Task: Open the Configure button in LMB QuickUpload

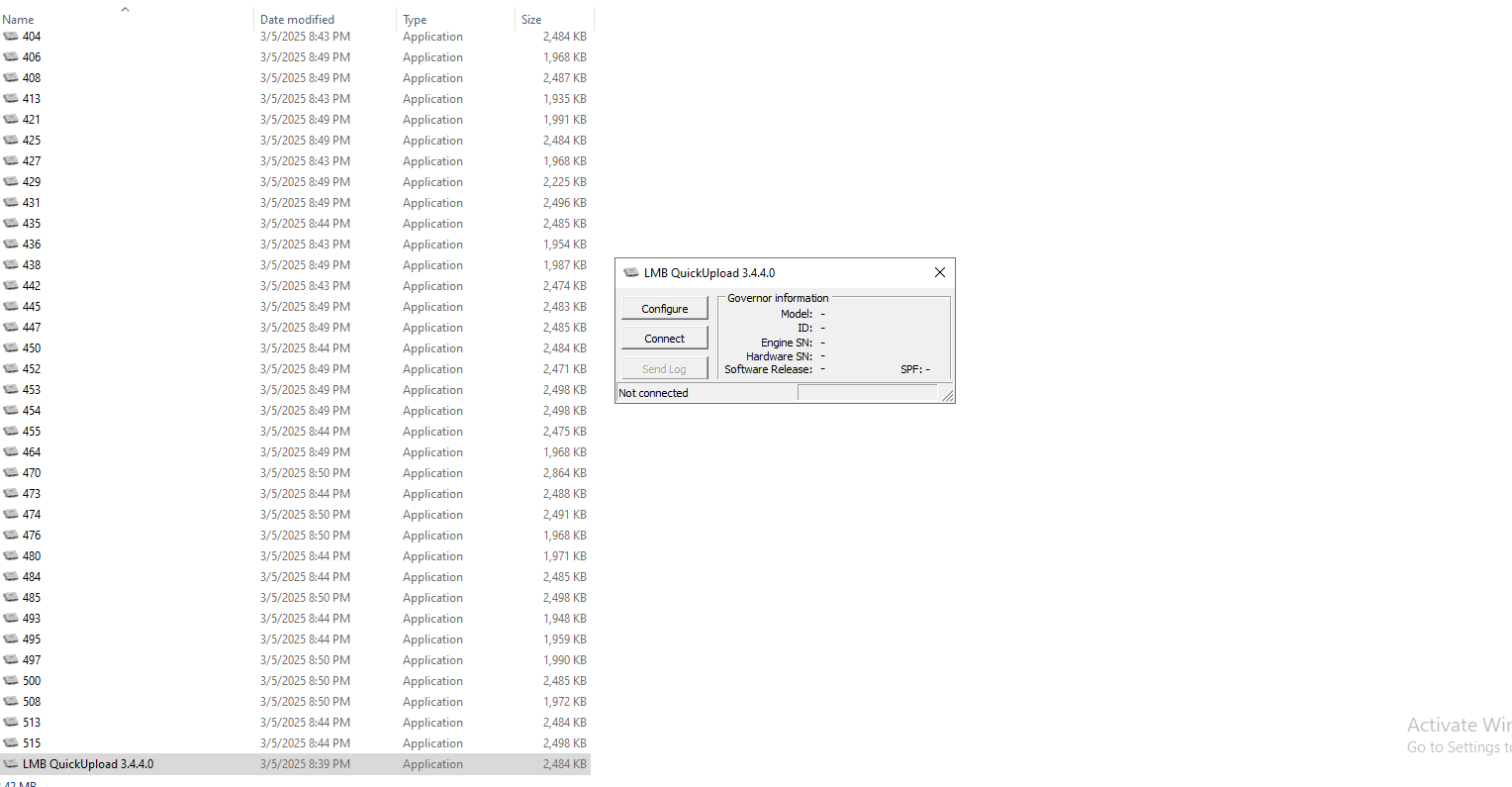Action: (665, 309)
